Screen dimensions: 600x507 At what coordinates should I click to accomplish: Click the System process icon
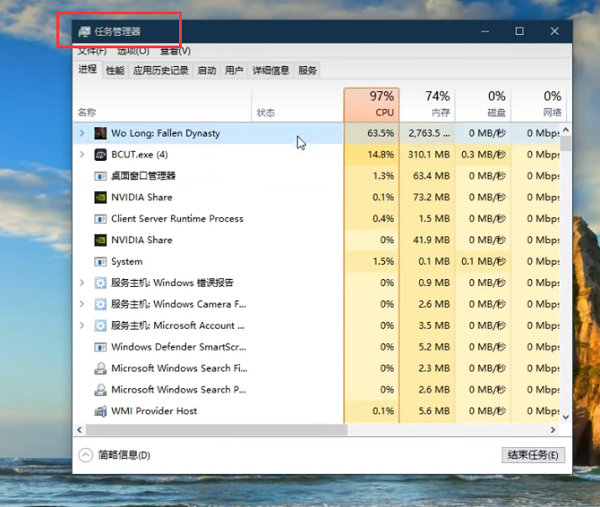pos(101,262)
